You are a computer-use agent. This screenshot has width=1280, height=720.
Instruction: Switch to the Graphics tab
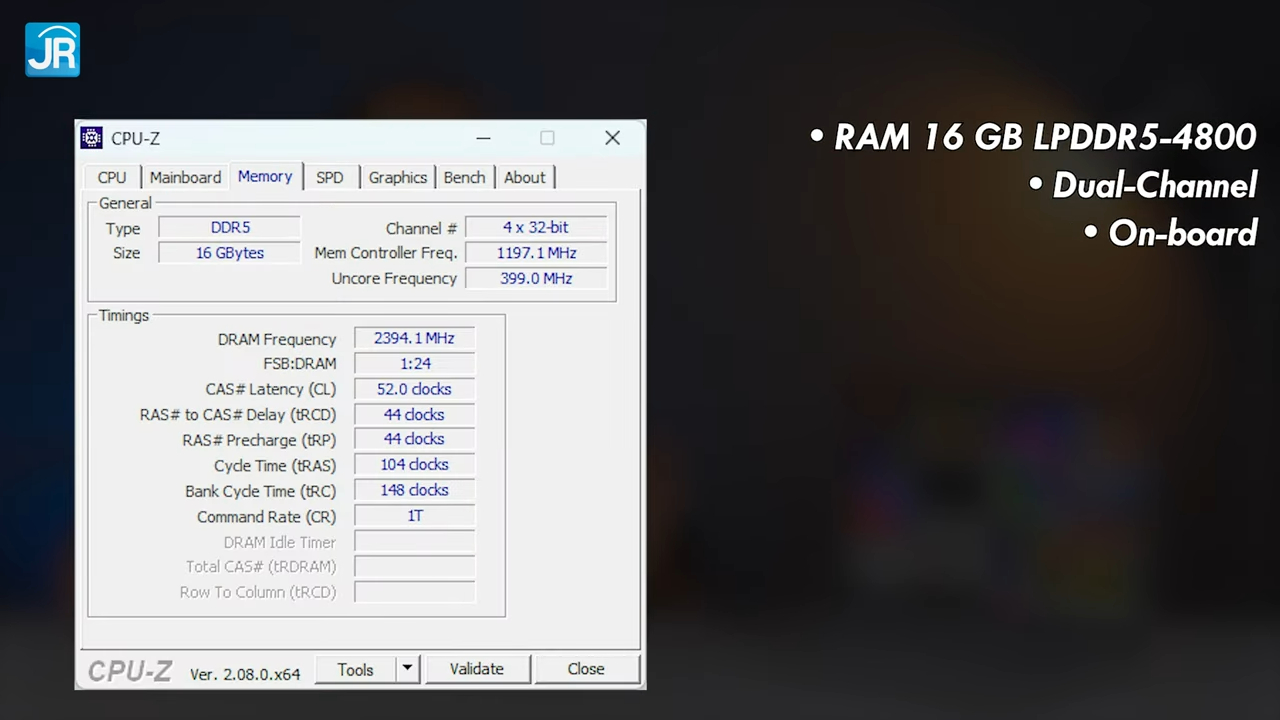click(397, 177)
